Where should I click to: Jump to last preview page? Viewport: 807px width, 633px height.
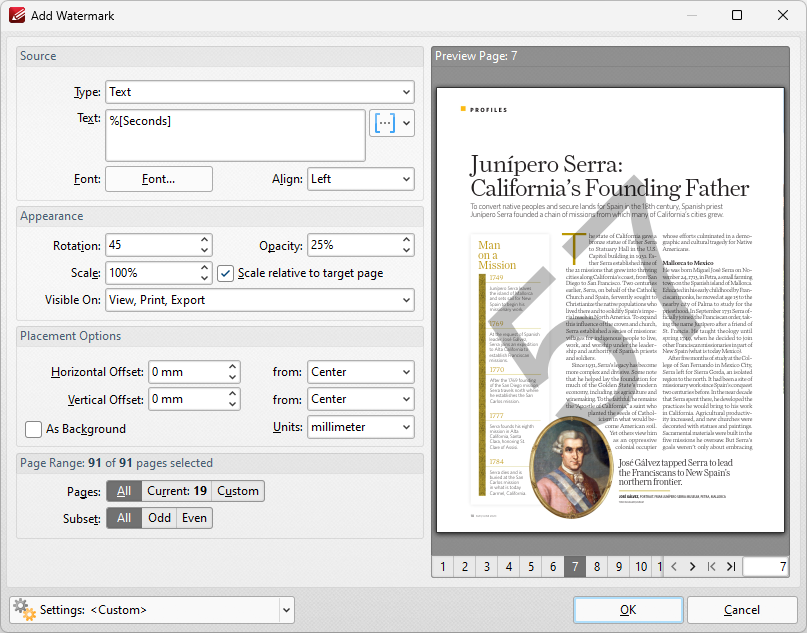point(731,567)
